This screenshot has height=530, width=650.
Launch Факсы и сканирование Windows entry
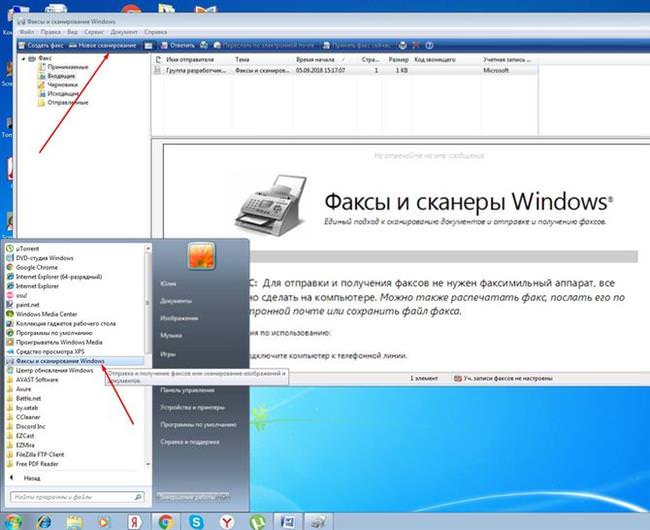click(x=75, y=361)
